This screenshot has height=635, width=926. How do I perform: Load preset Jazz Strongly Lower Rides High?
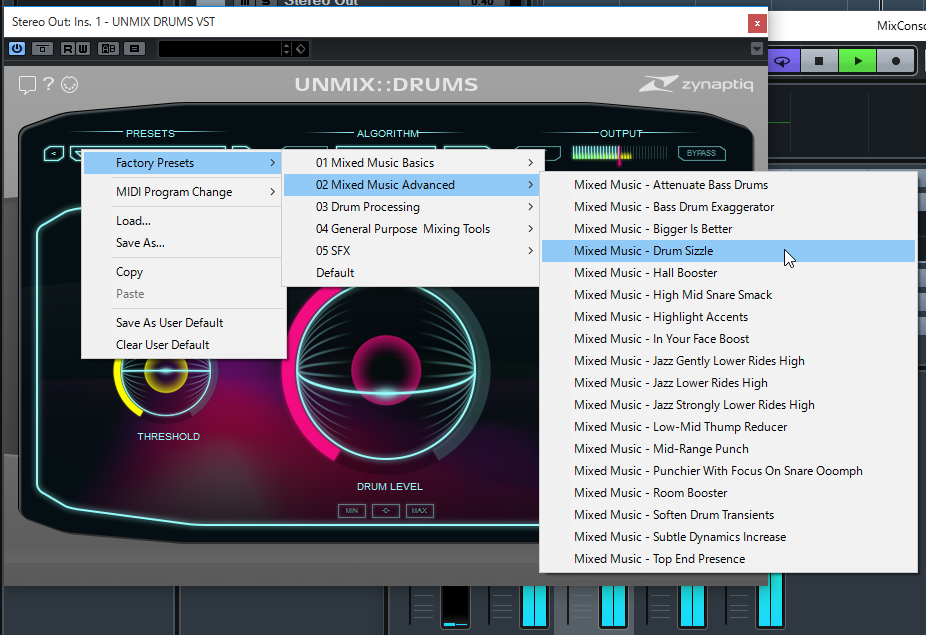(x=728, y=405)
